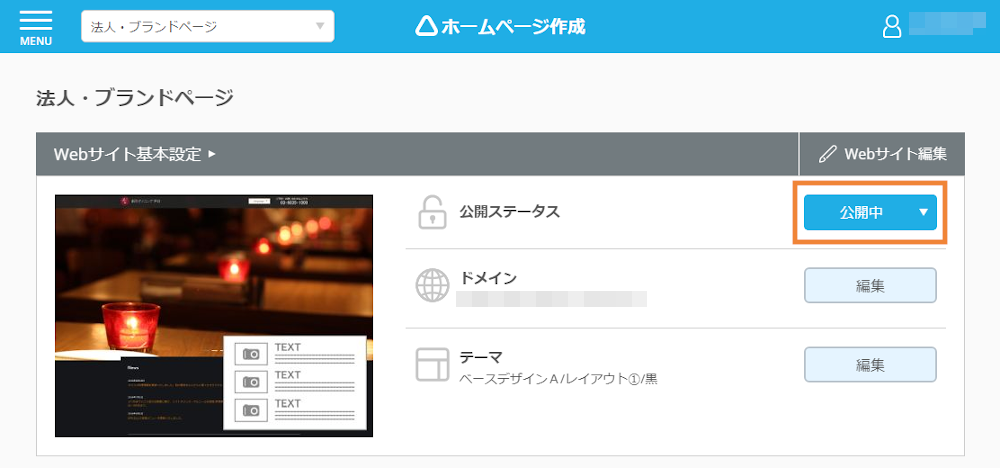Click the pencil icon beside Webサイト編集
Screen dimensions: 1000x468
(827, 154)
